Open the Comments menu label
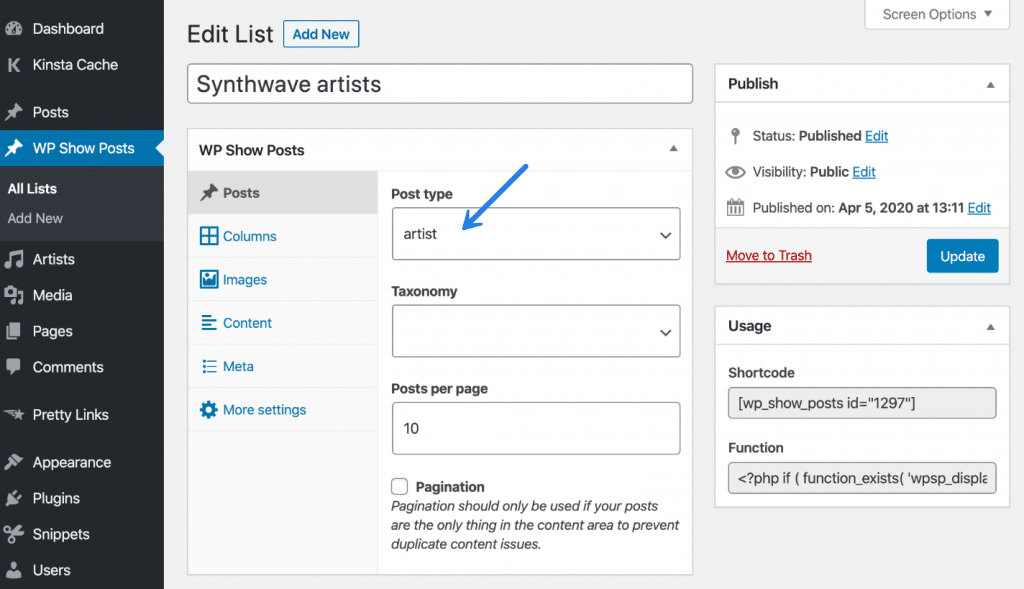The height and width of the screenshot is (589, 1024). 68,367
